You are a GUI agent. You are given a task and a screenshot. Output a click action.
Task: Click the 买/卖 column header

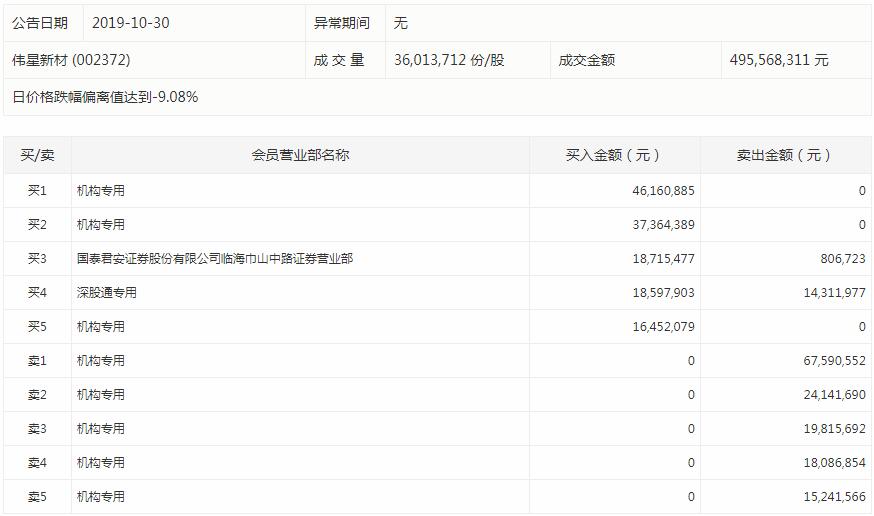37,155
